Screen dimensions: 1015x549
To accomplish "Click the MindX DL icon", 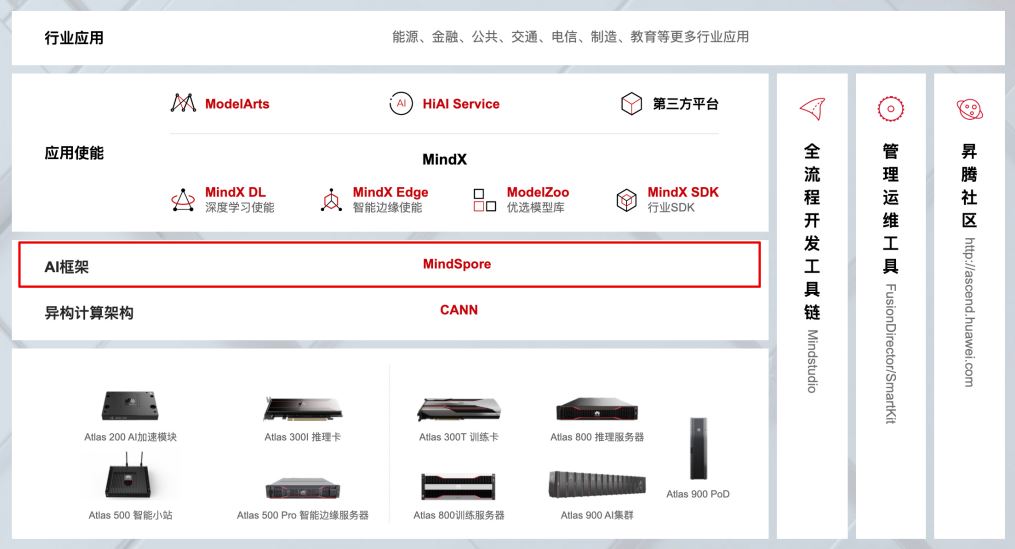I will [x=183, y=200].
